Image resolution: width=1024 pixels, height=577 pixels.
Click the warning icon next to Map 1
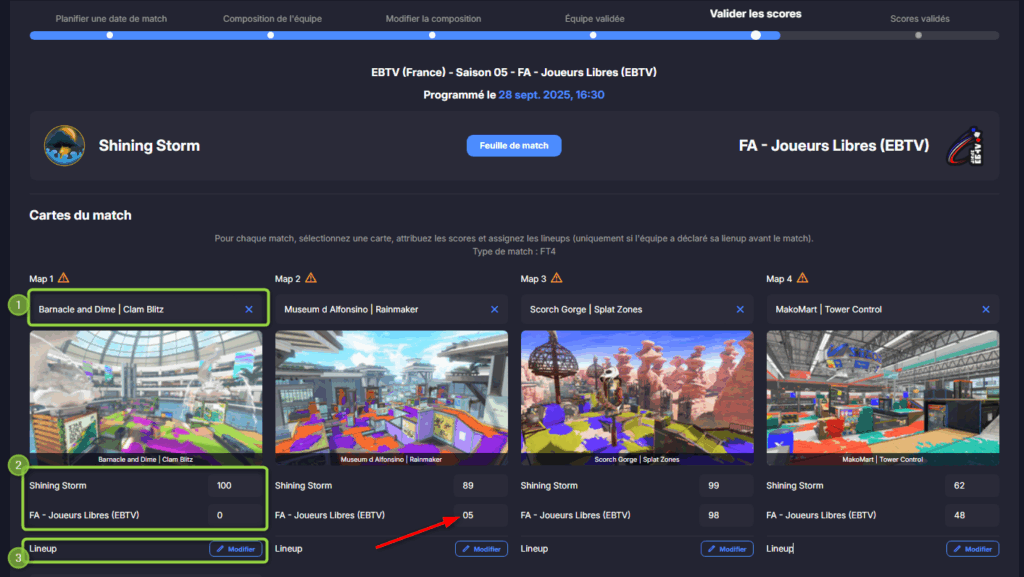coord(64,279)
